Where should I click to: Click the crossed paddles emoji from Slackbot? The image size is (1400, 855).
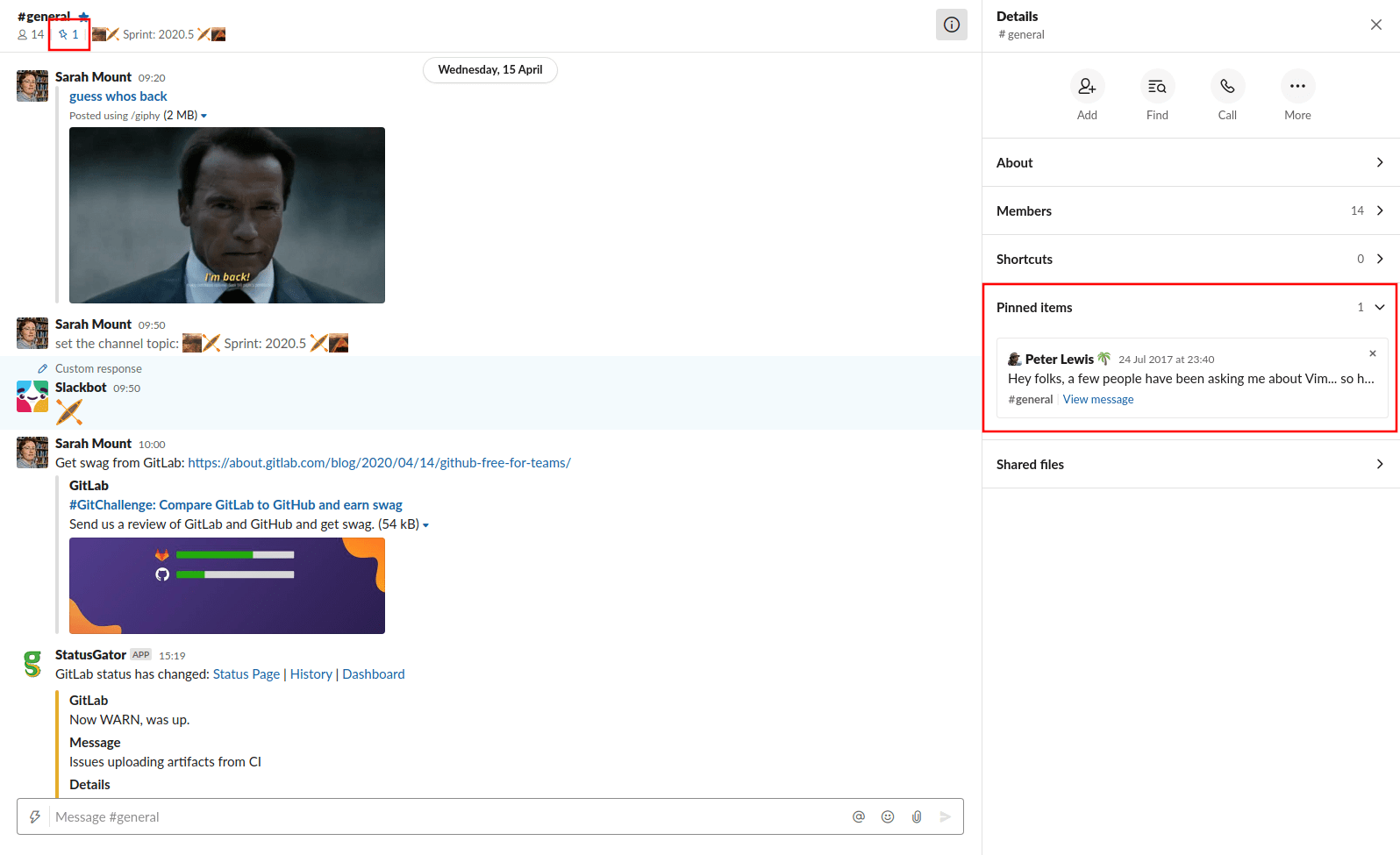69,411
